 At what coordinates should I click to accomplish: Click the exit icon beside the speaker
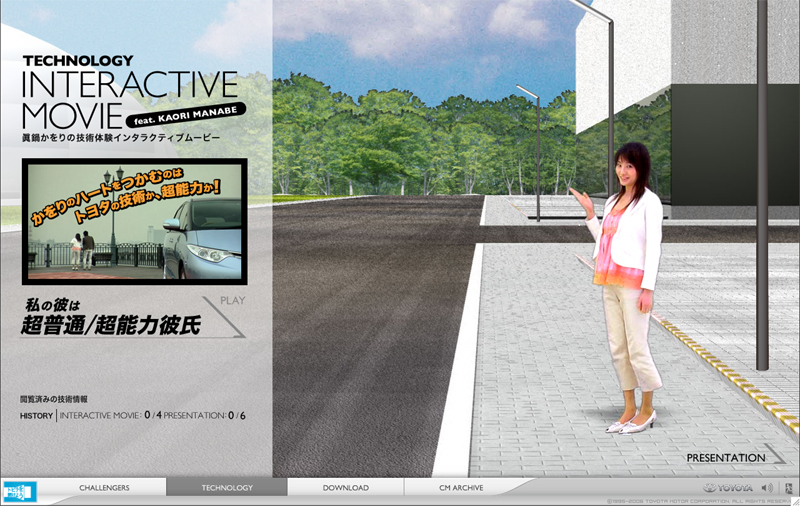click(x=787, y=488)
